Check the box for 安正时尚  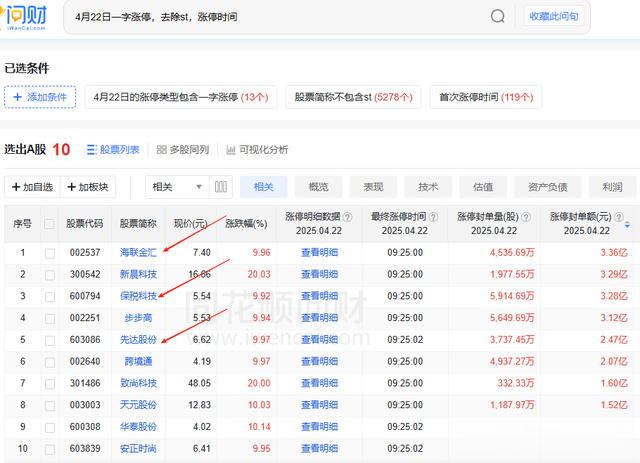(x=50, y=449)
